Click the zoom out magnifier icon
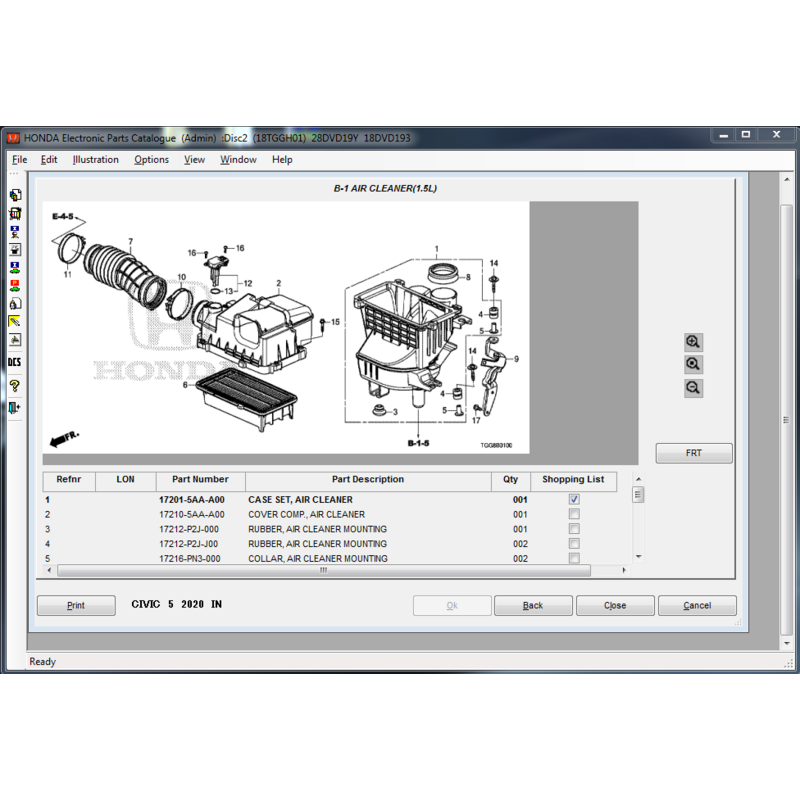800x800 pixels. [693, 388]
